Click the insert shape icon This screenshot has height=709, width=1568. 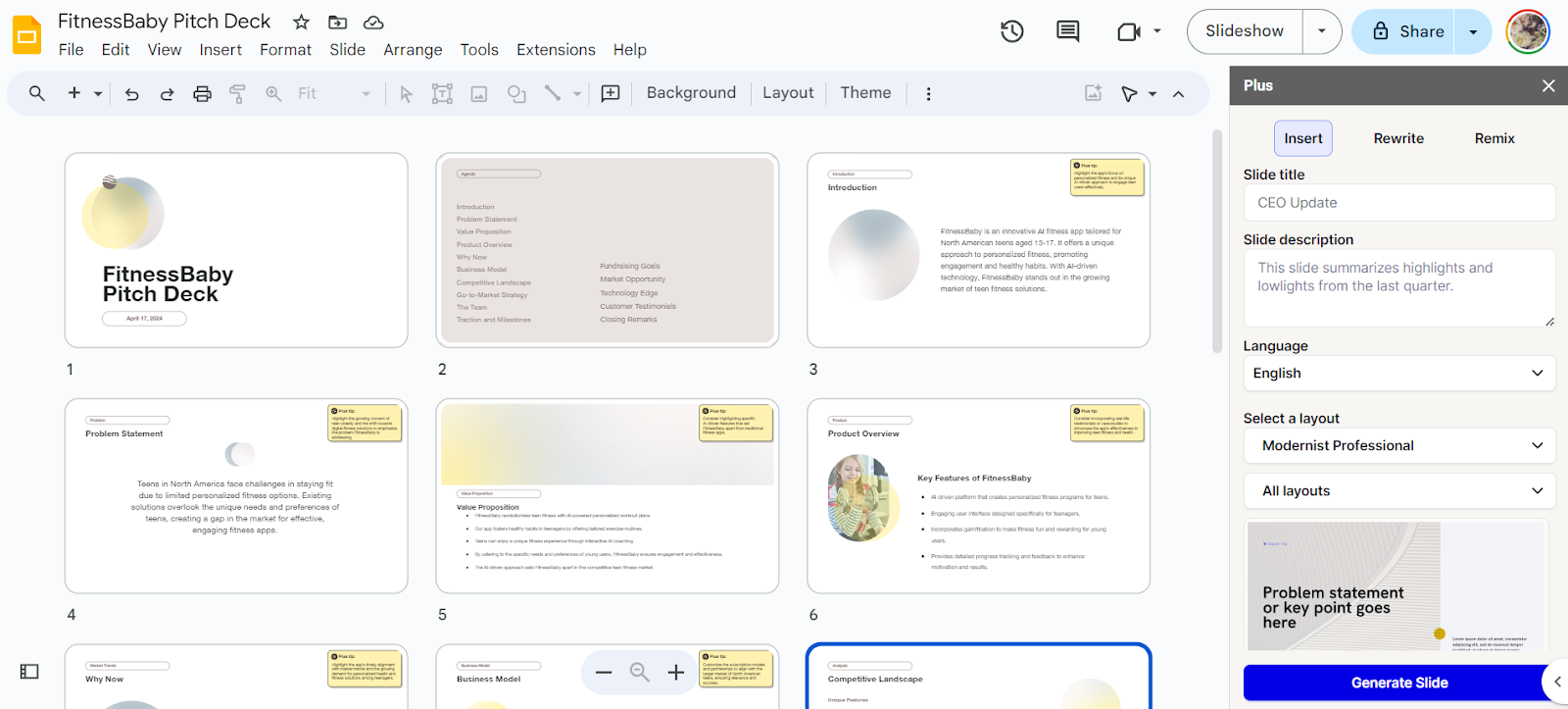click(516, 94)
